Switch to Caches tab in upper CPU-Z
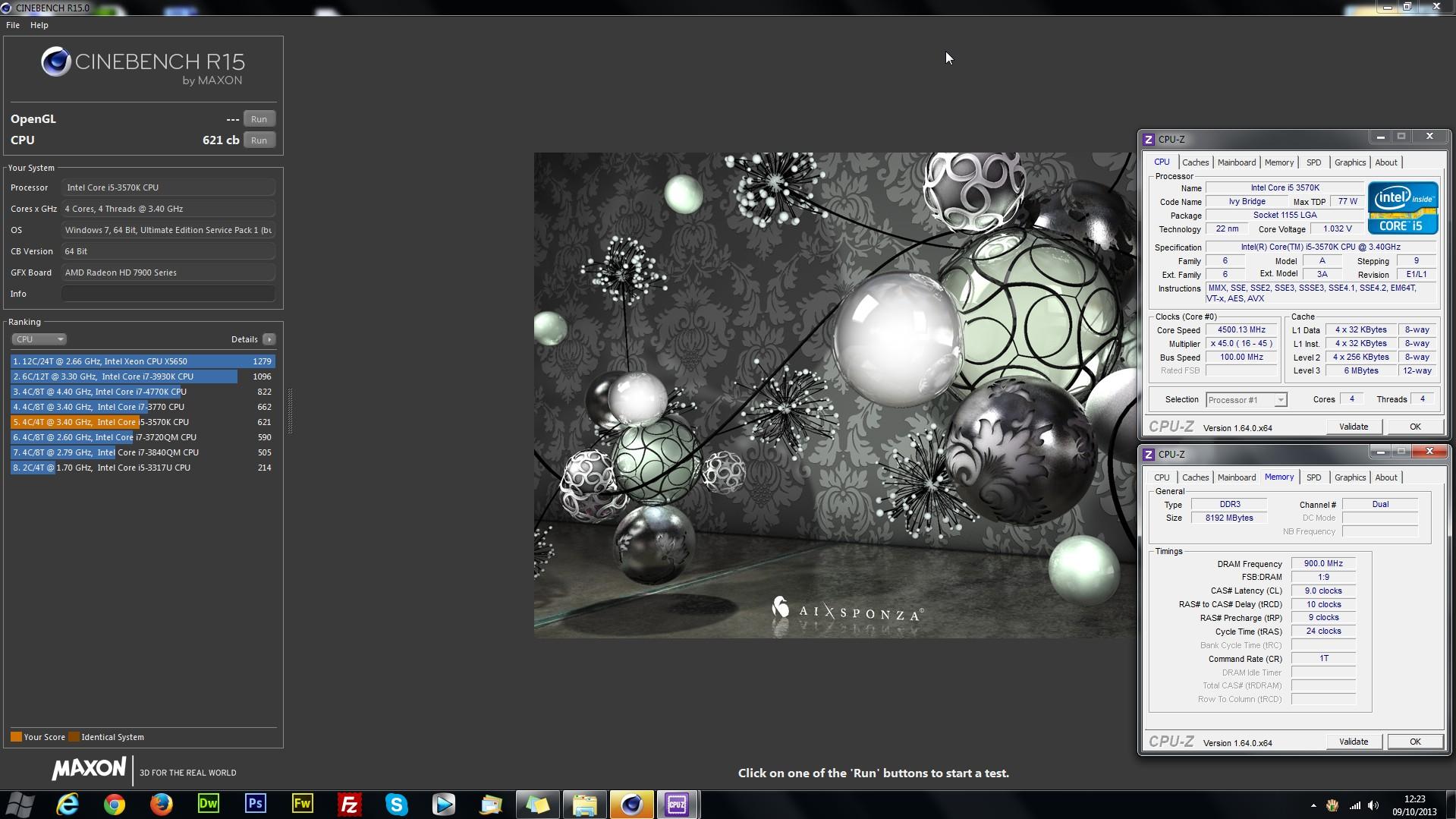 (x=1195, y=162)
